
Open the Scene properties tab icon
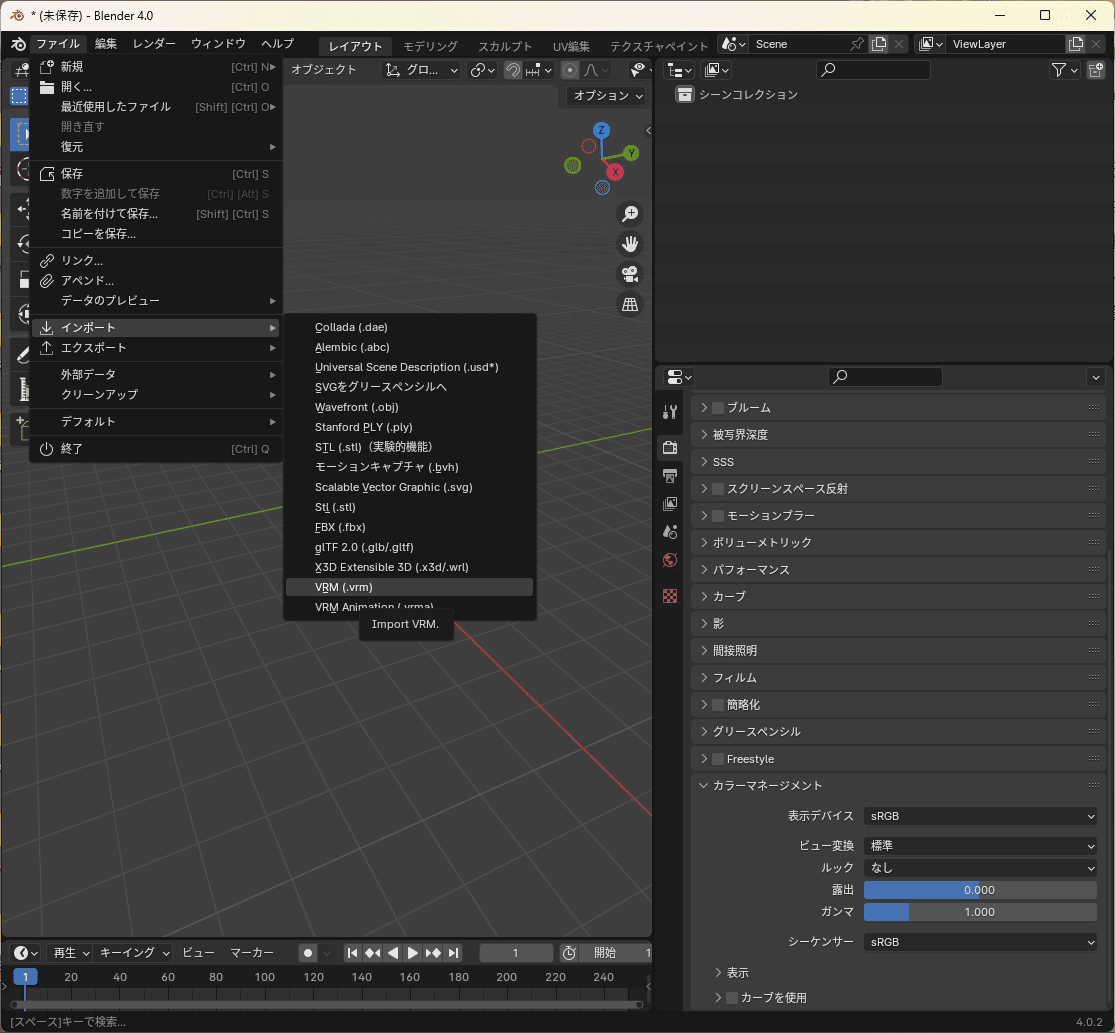pos(670,532)
